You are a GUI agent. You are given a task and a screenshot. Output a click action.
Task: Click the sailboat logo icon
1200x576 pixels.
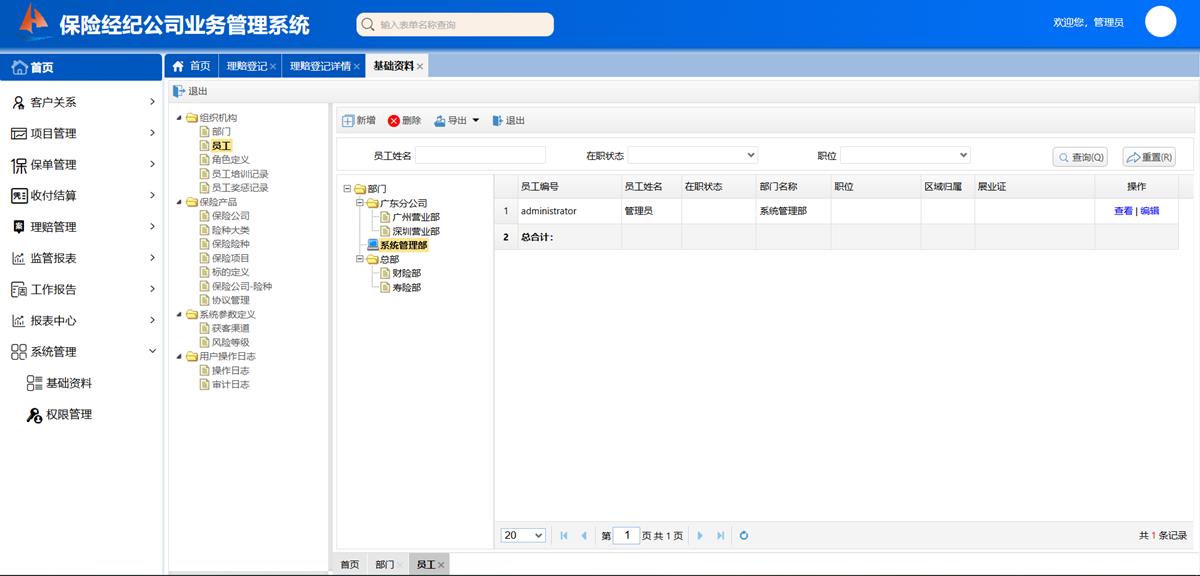[33, 19]
